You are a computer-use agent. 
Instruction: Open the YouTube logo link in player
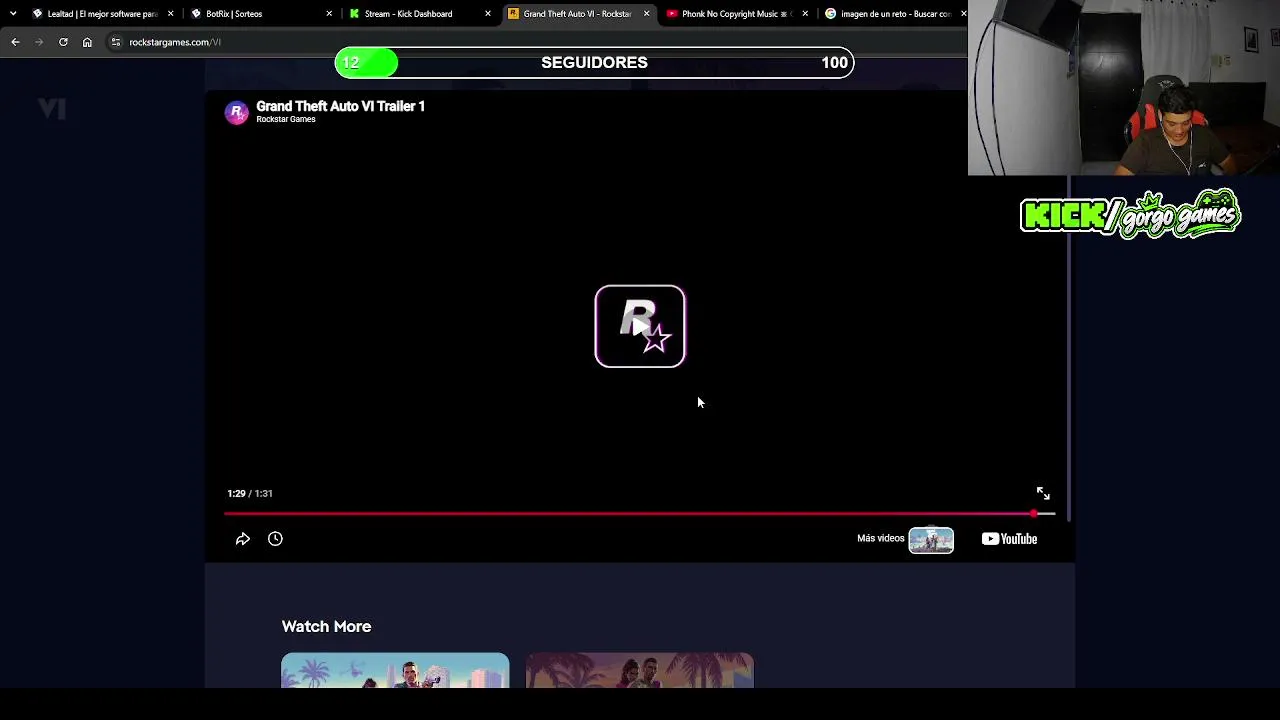point(1009,539)
